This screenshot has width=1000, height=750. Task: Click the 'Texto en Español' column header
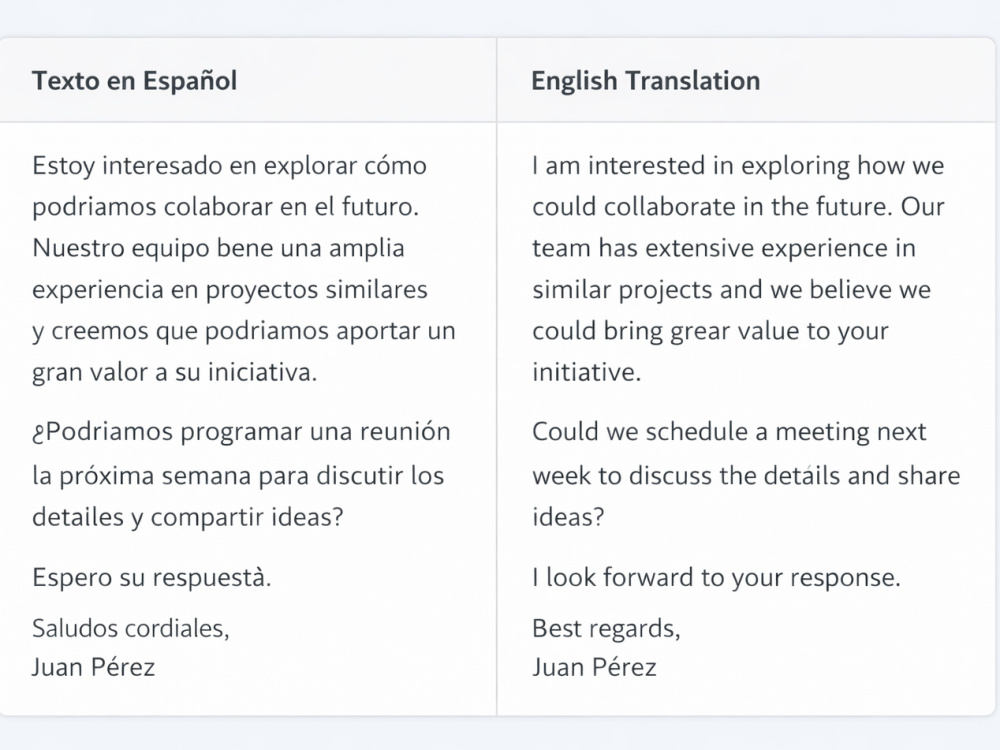coord(135,81)
